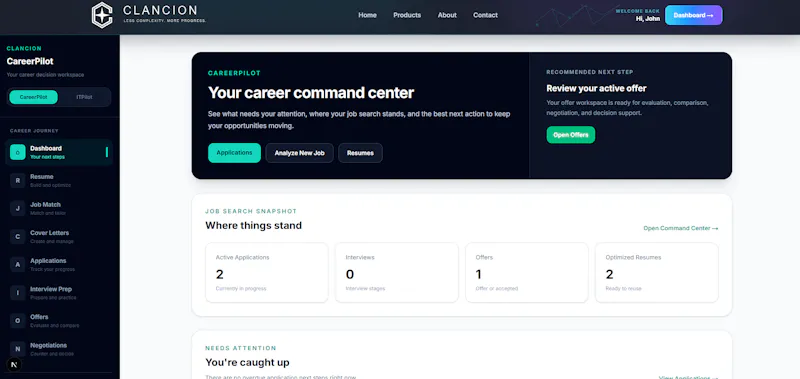Viewport: 800px width, 379px height.
Task: Follow the View Applications link
Action: point(688,377)
